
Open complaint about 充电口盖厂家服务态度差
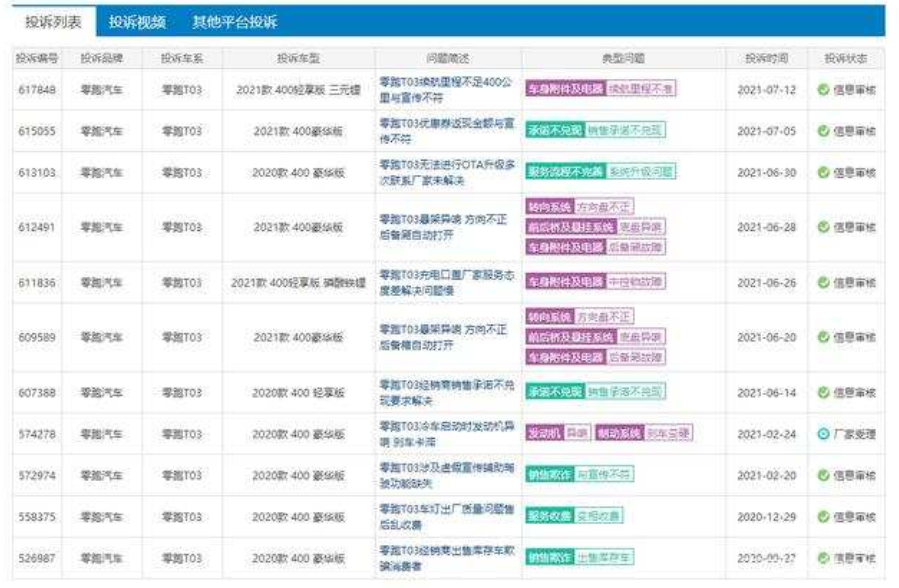tap(447, 283)
